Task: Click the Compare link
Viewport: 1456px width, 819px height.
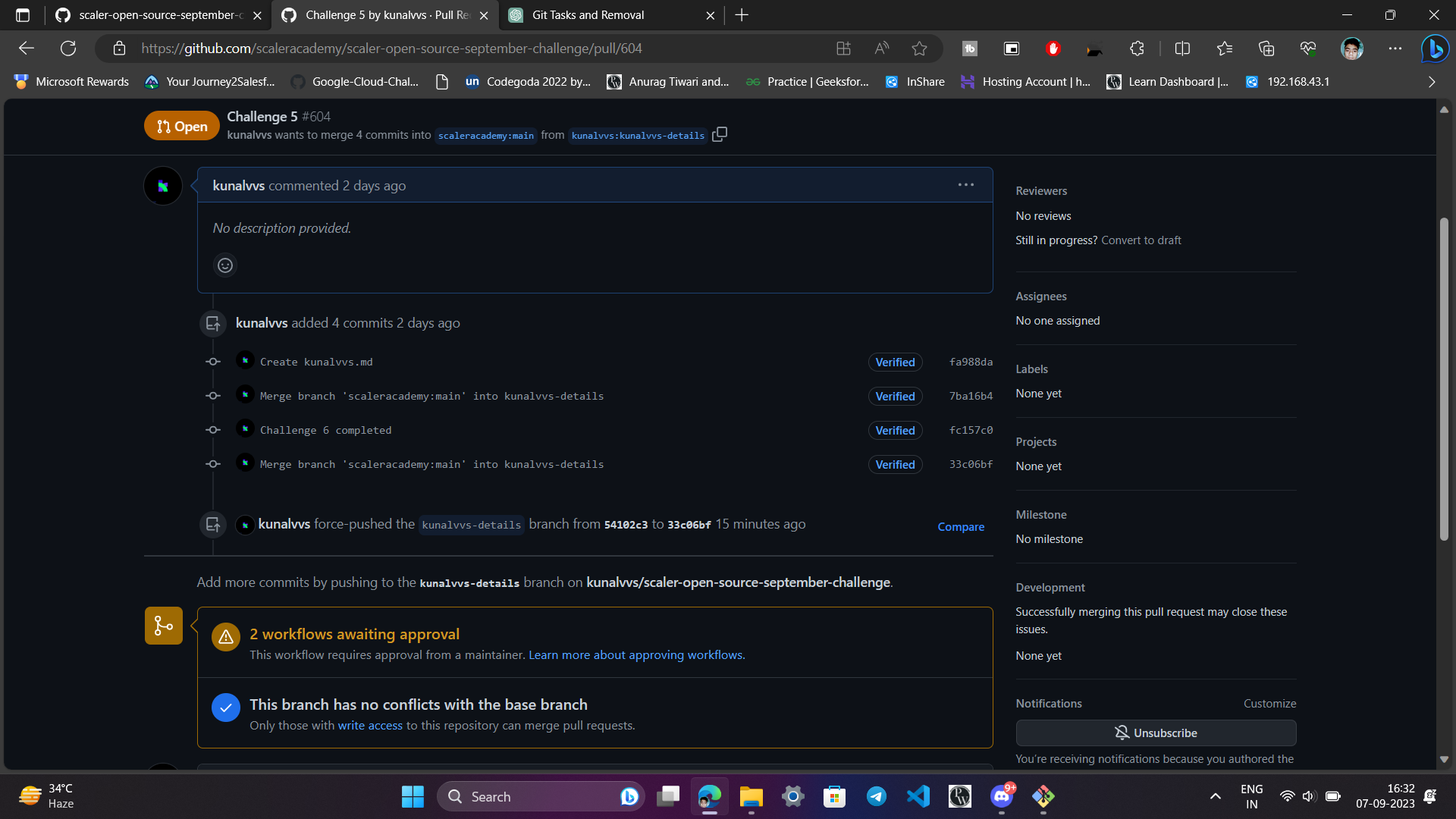Action: [x=961, y=527]
